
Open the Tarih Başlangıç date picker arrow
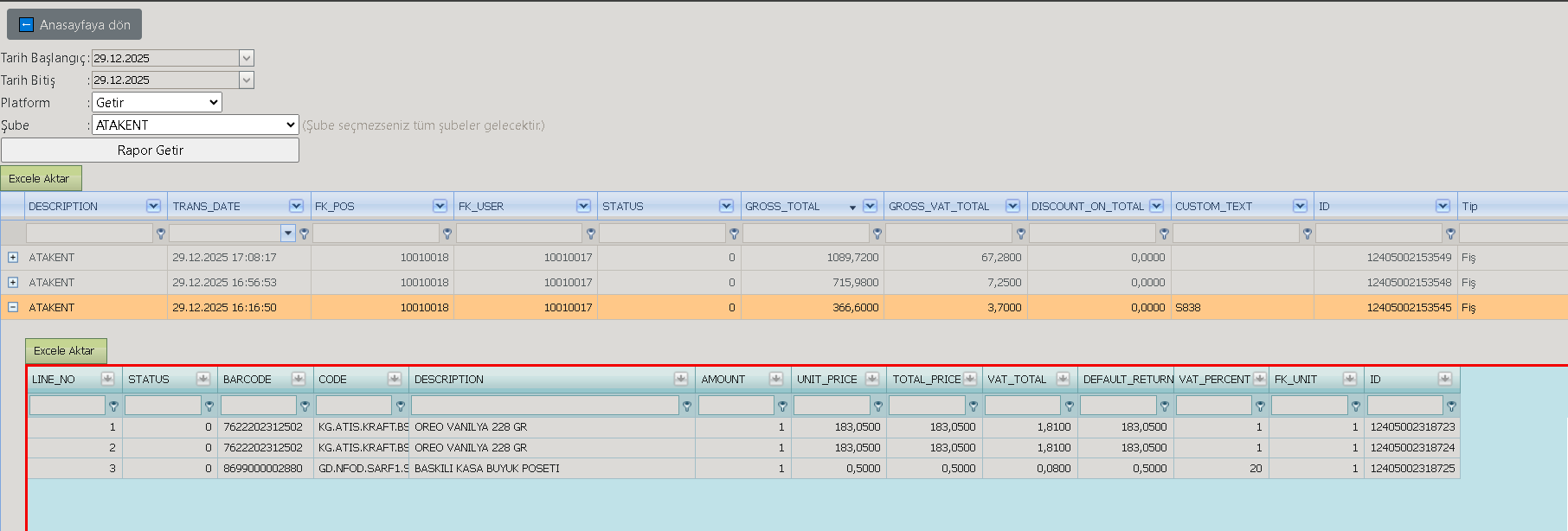coord(247,58)
